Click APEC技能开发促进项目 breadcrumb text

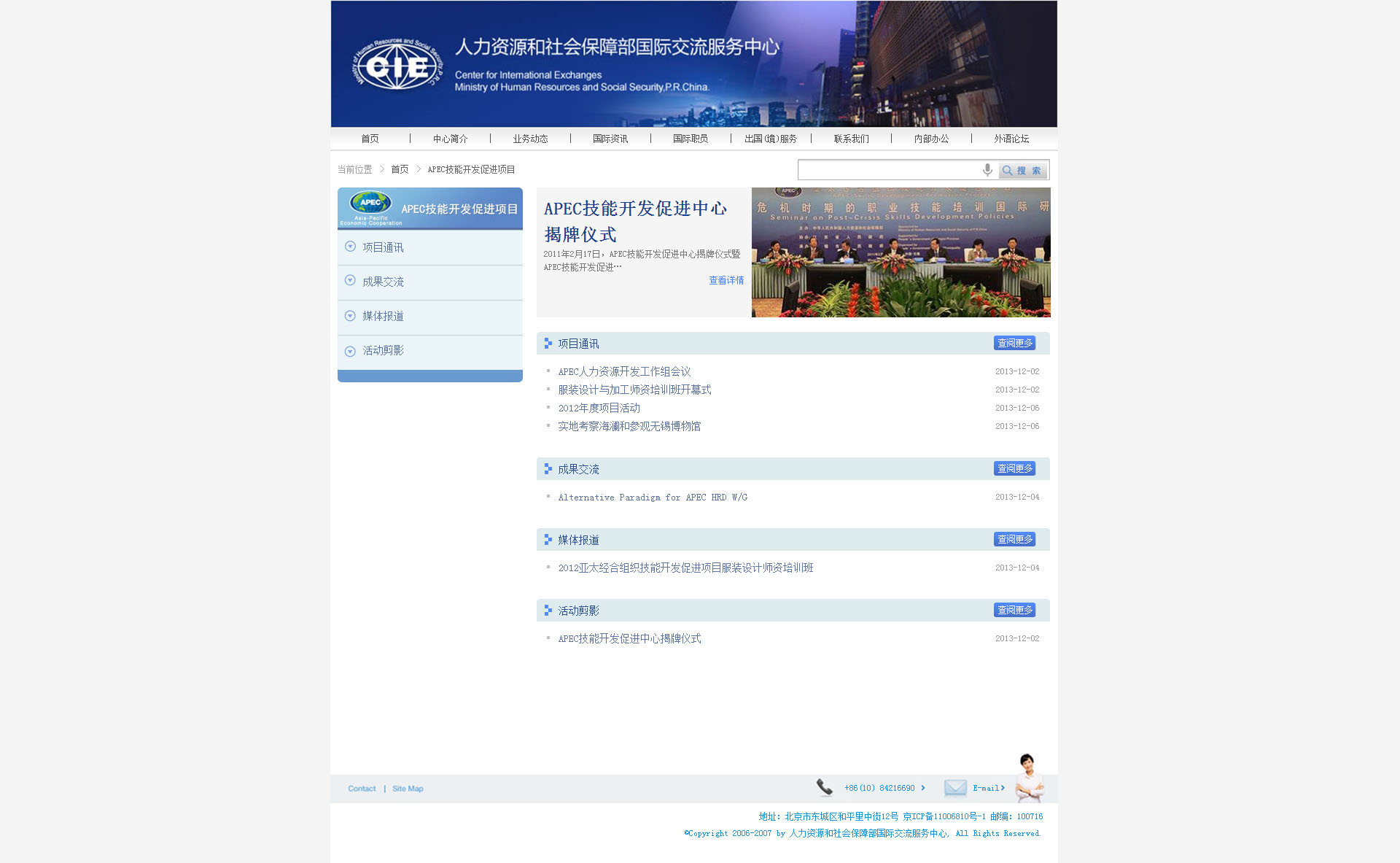471,169
